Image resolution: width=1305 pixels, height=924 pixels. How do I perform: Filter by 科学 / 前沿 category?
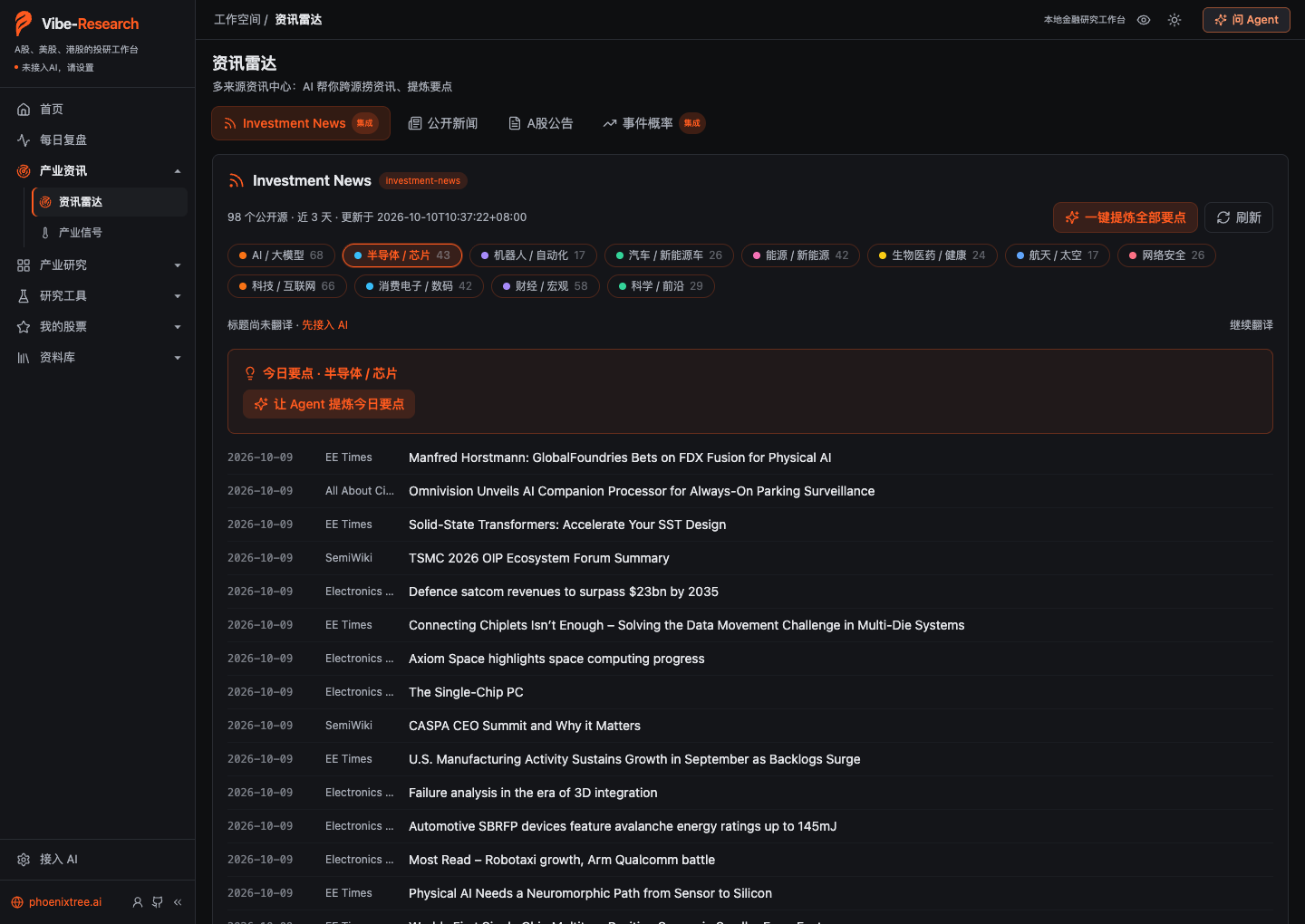(661, 286)
